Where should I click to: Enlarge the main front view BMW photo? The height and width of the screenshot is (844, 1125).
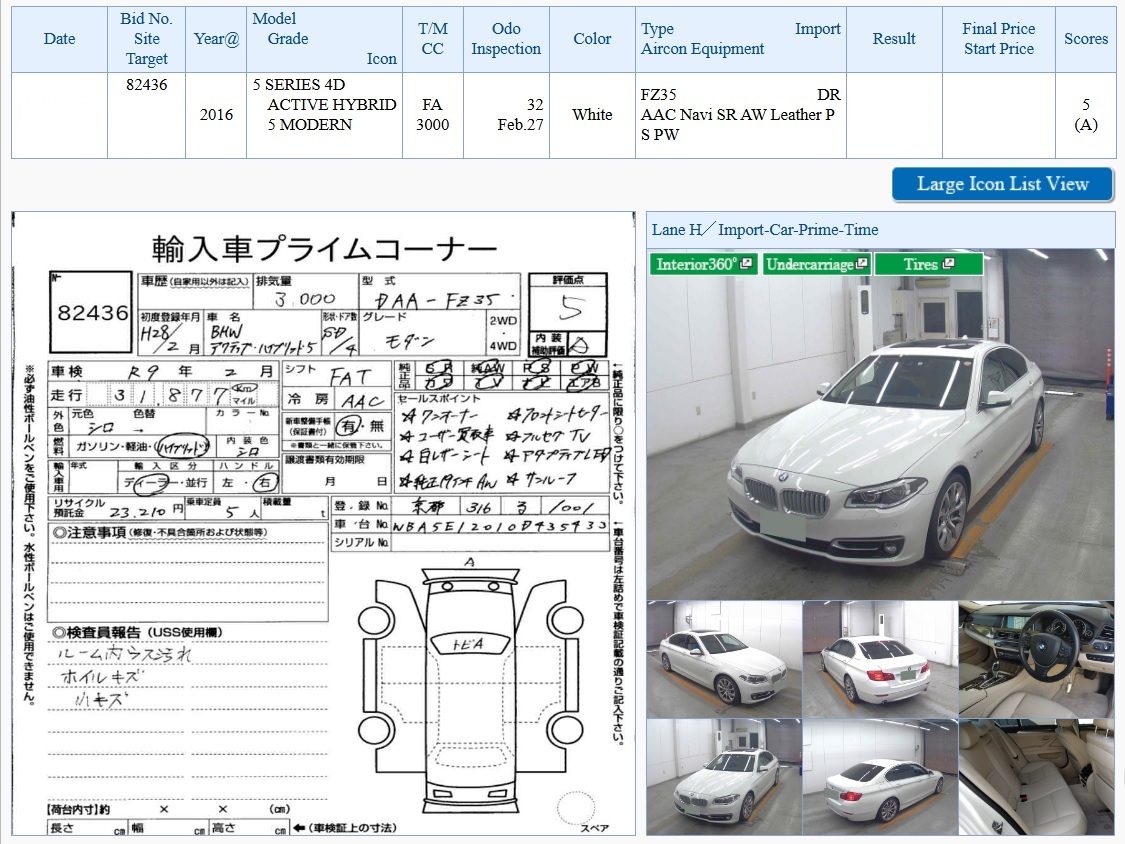tap(880, 423)
